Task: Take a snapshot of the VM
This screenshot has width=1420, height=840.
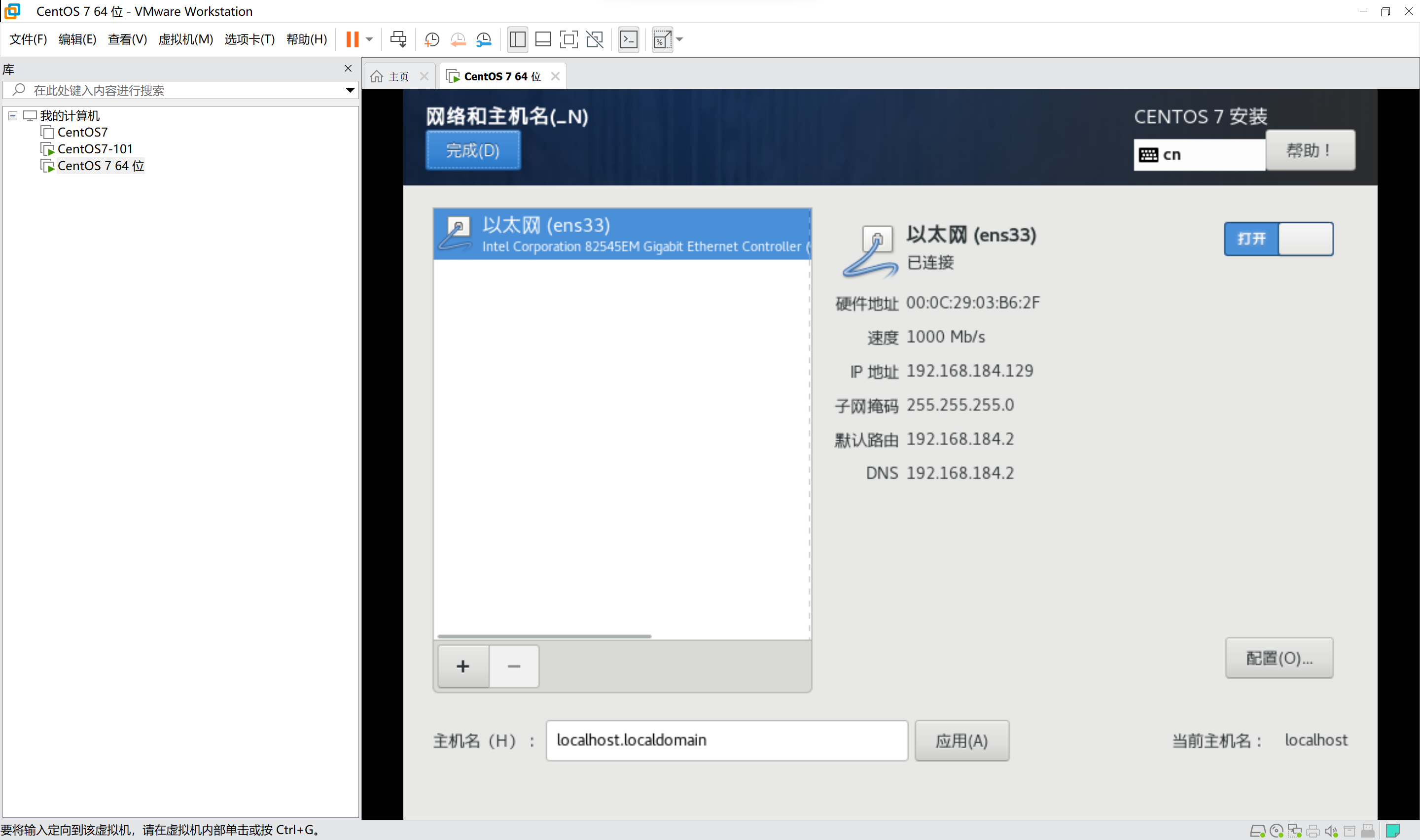Action: coord(432,39)
